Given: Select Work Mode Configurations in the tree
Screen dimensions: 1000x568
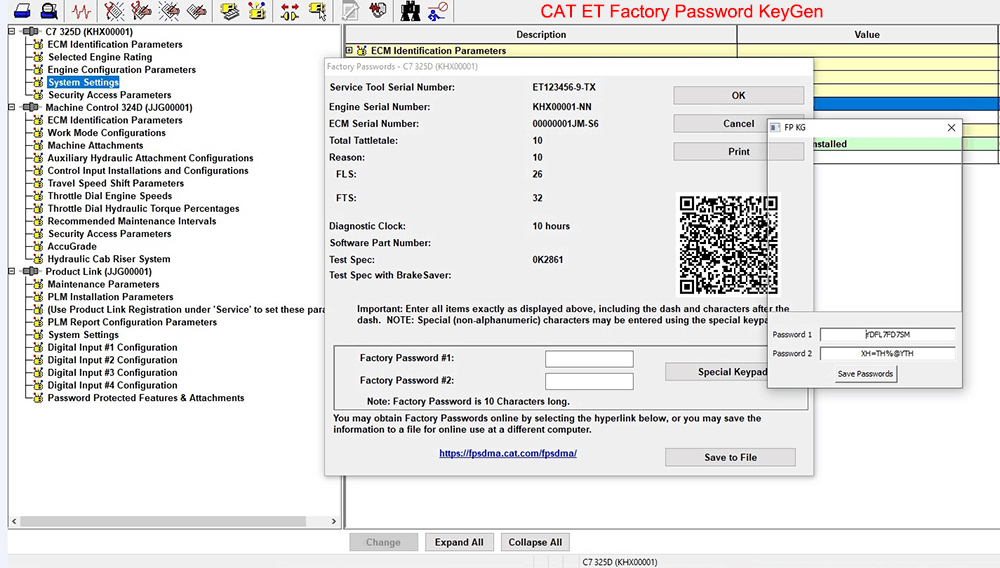Looking at the screenshot, I should [x=107, y=133].
